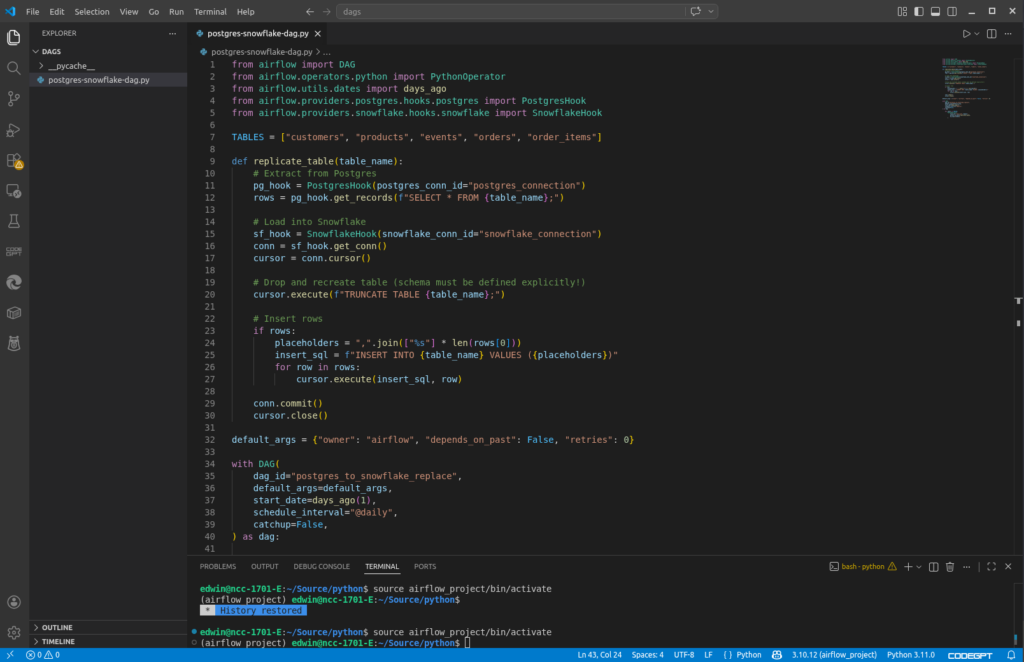Open the Edit menu

point(57,12)
